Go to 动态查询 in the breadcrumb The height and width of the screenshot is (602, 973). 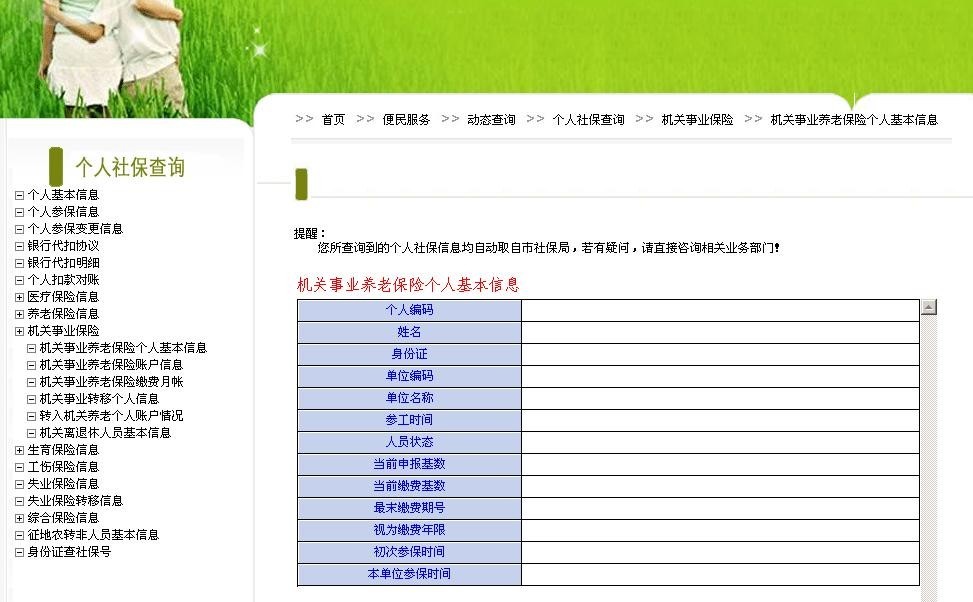(491, 118)
